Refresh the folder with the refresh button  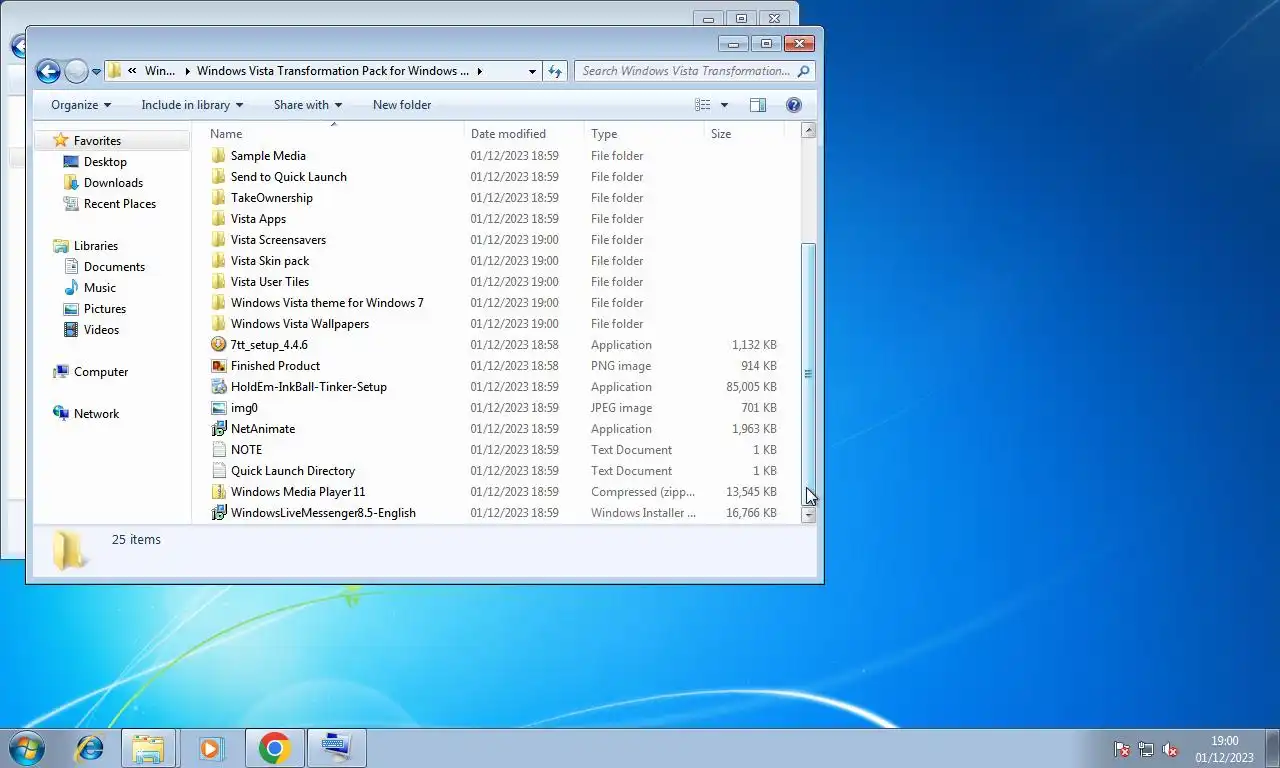point(556,71)
